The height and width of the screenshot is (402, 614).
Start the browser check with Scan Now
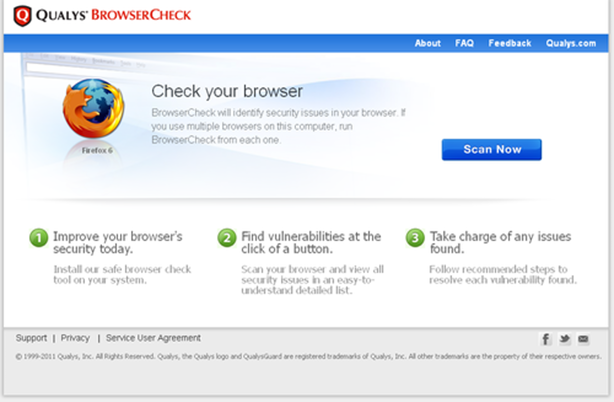tap(492, 150)
